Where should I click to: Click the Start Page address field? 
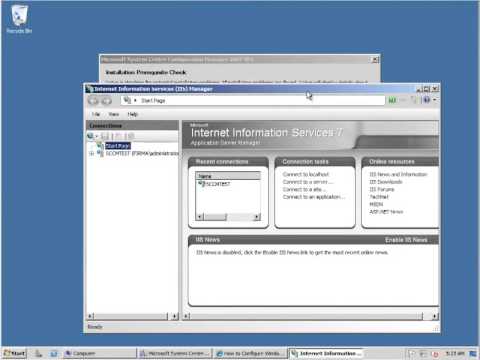tap(253, 100)
